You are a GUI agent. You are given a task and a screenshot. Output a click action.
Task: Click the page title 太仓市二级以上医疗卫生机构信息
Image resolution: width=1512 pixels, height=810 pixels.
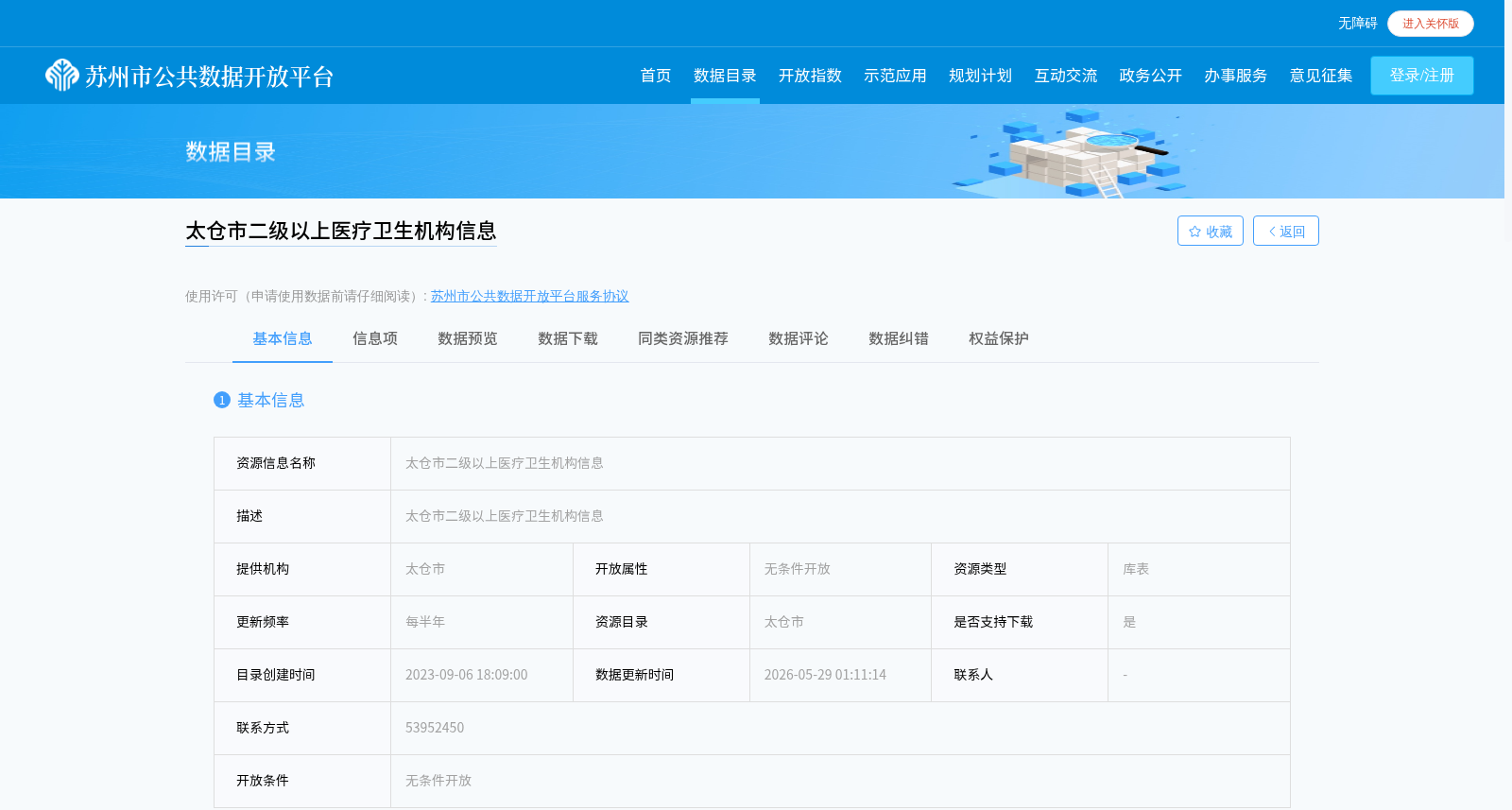pos(340,231)
